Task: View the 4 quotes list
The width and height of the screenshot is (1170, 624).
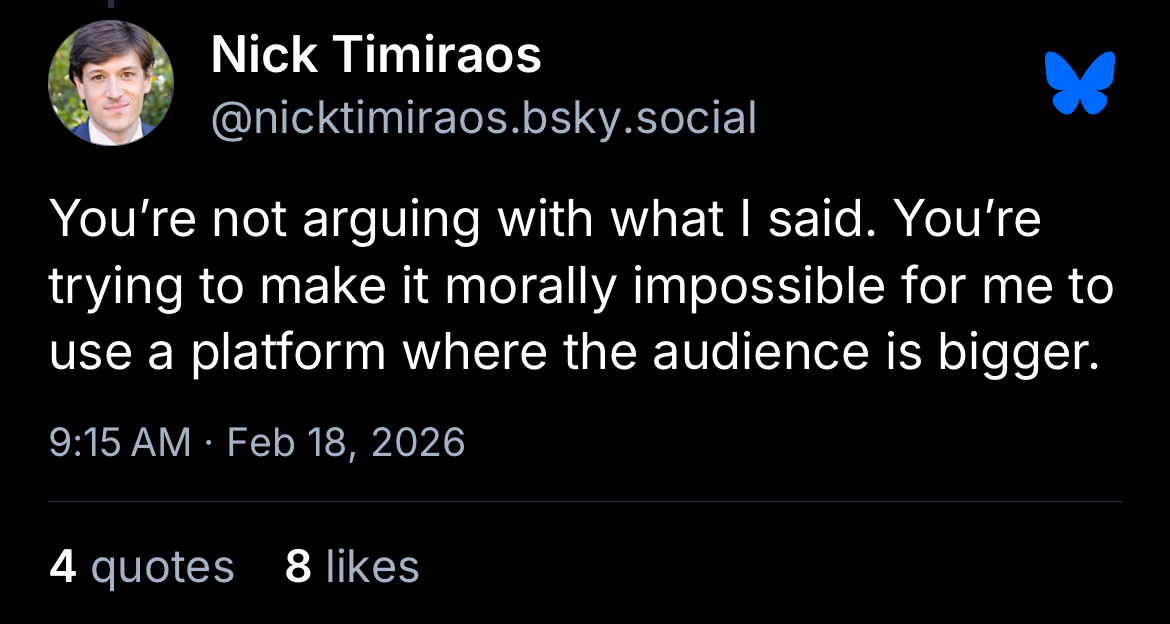Action: [141, 567]
